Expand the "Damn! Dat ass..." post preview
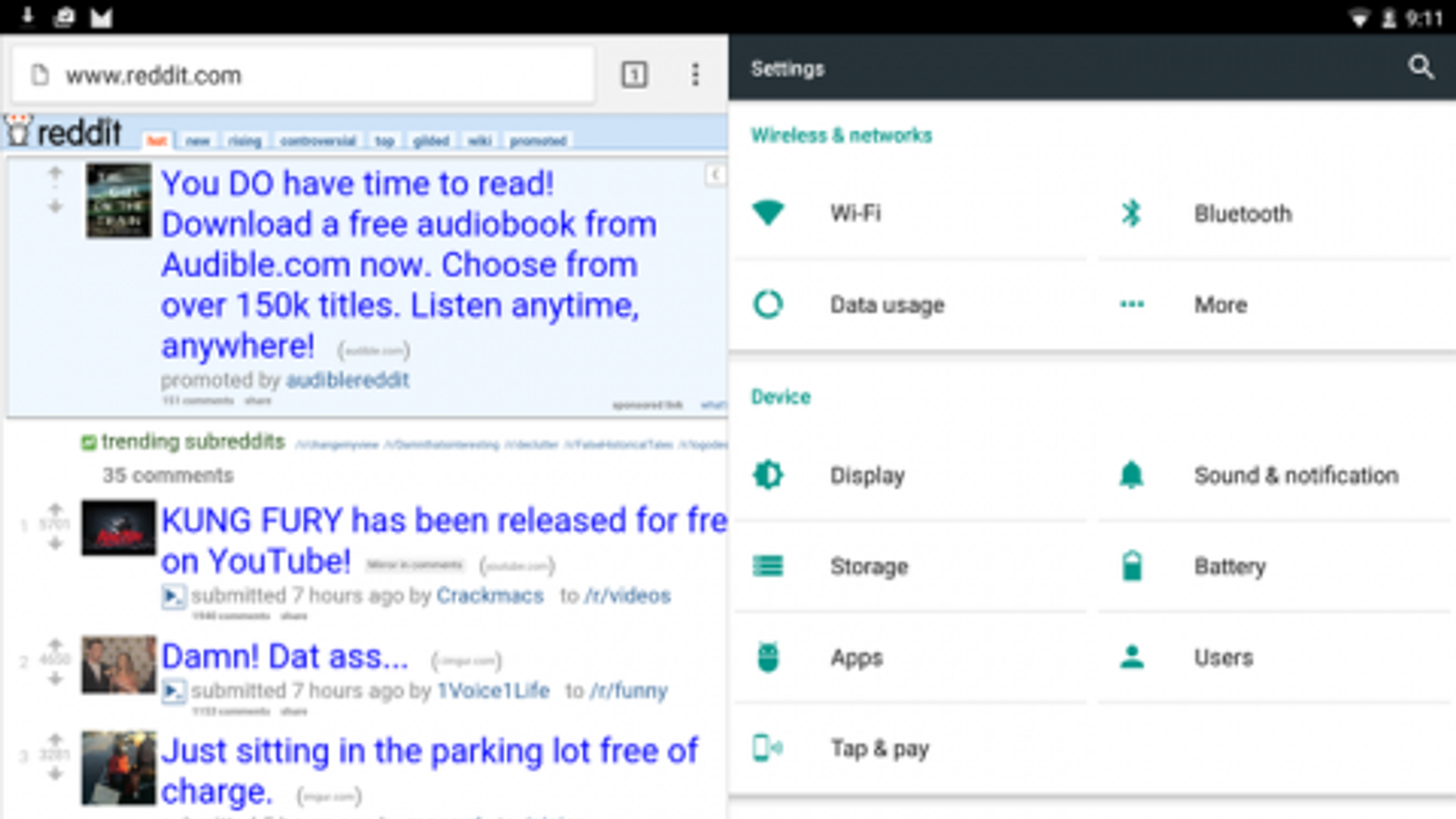The width and height of the screenshot is (1456, 819). click(x=172, y=692)
